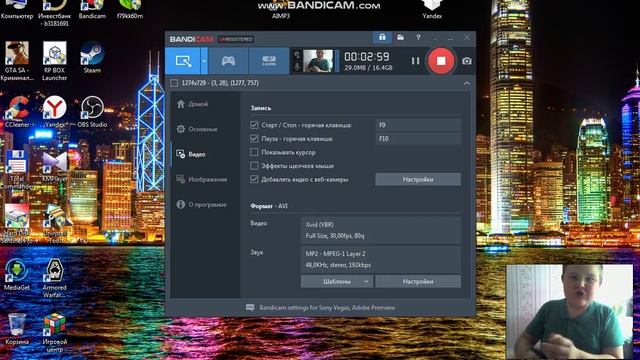Enable Эффекты щелчков мыши checkbox
This screenshot has width=640, height=360.
click(254, 166)
